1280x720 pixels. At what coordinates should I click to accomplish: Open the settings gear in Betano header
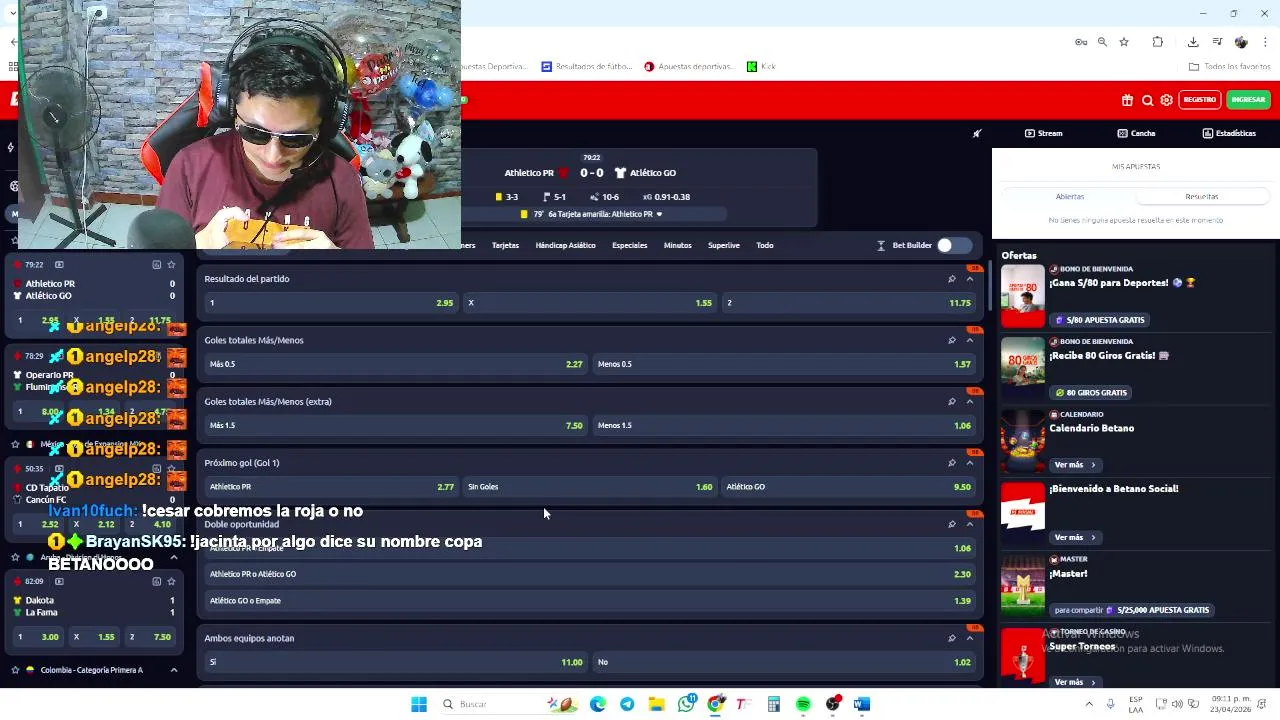click(1166, 100)
